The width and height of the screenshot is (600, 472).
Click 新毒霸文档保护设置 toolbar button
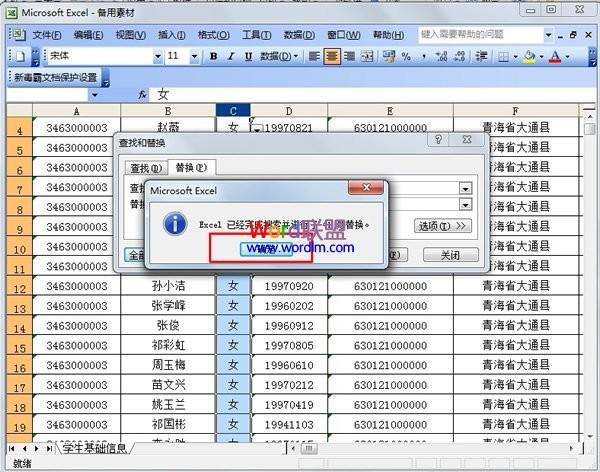(x=56, y=77)
